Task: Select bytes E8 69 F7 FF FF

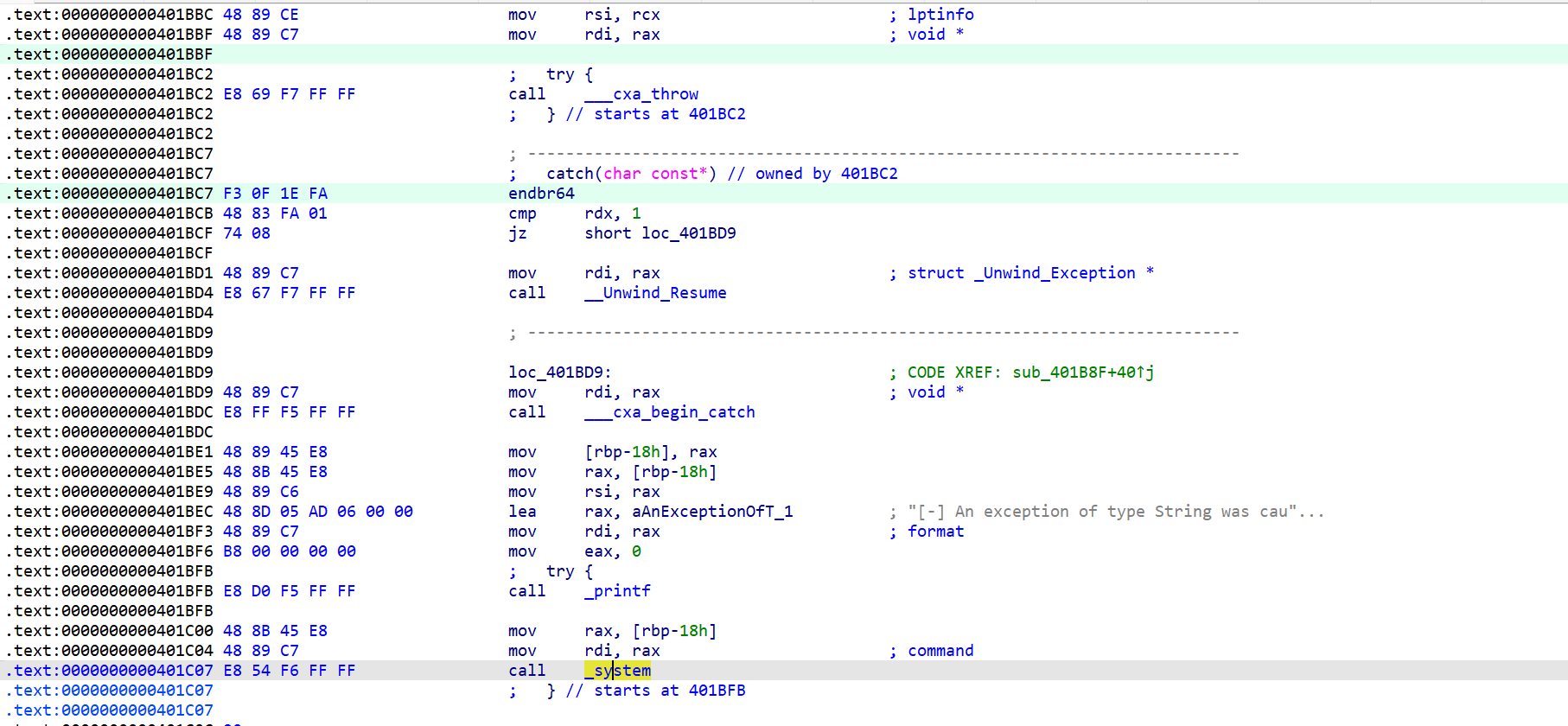Action: [x=290, y=94]
